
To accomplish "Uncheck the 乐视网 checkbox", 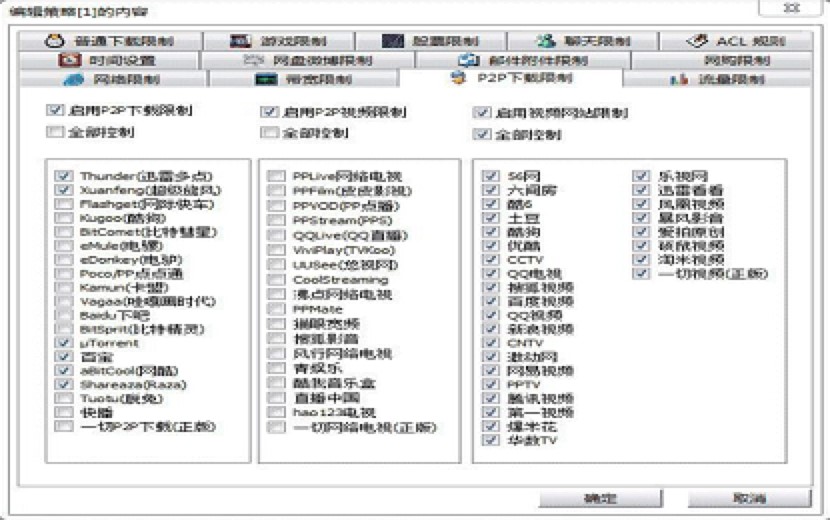I will (x=641, y=176).
